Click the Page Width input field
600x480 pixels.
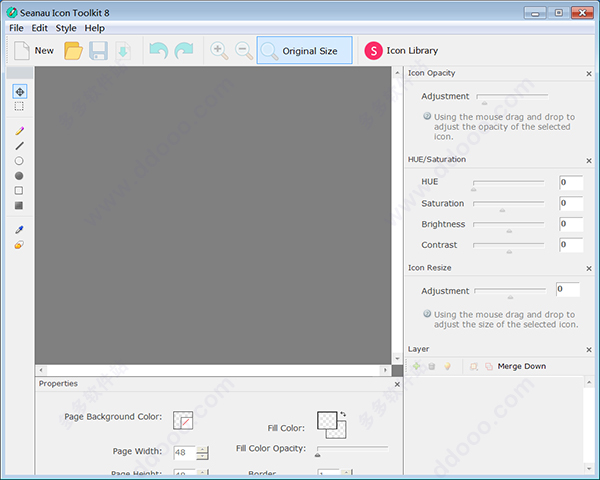[x=185, y=453]
